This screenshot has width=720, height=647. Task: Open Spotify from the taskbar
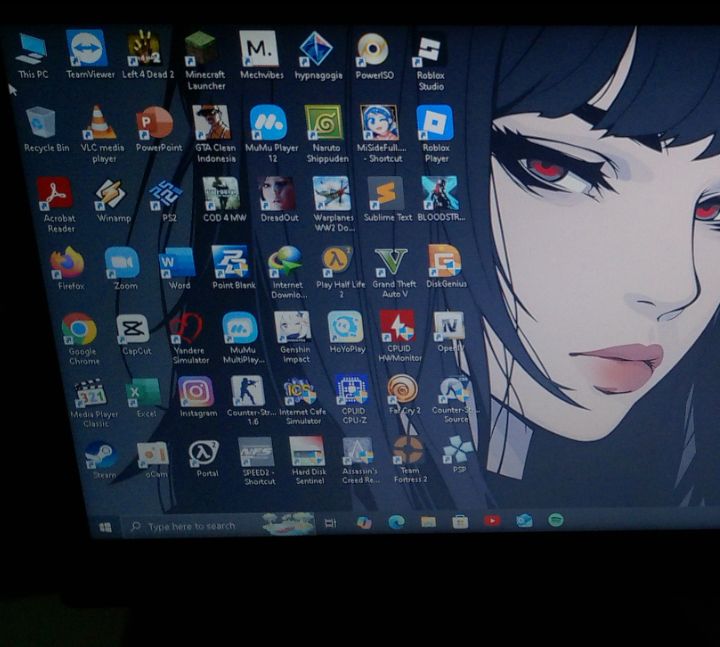tap(556, 520)
